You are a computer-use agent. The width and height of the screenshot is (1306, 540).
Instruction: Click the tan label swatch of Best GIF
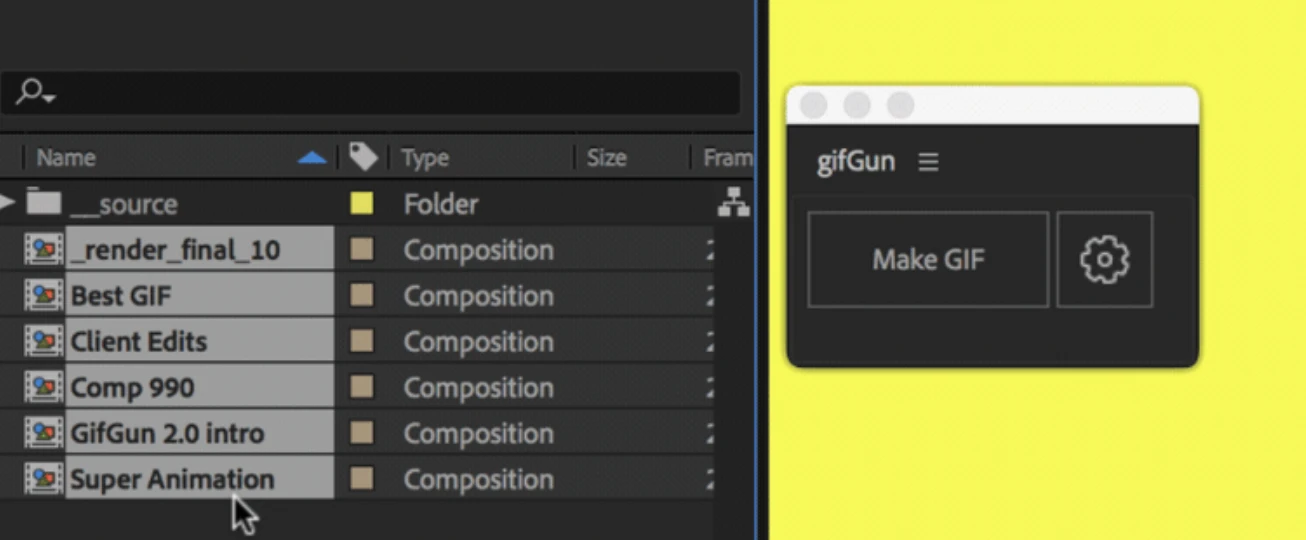pos(362,296)
